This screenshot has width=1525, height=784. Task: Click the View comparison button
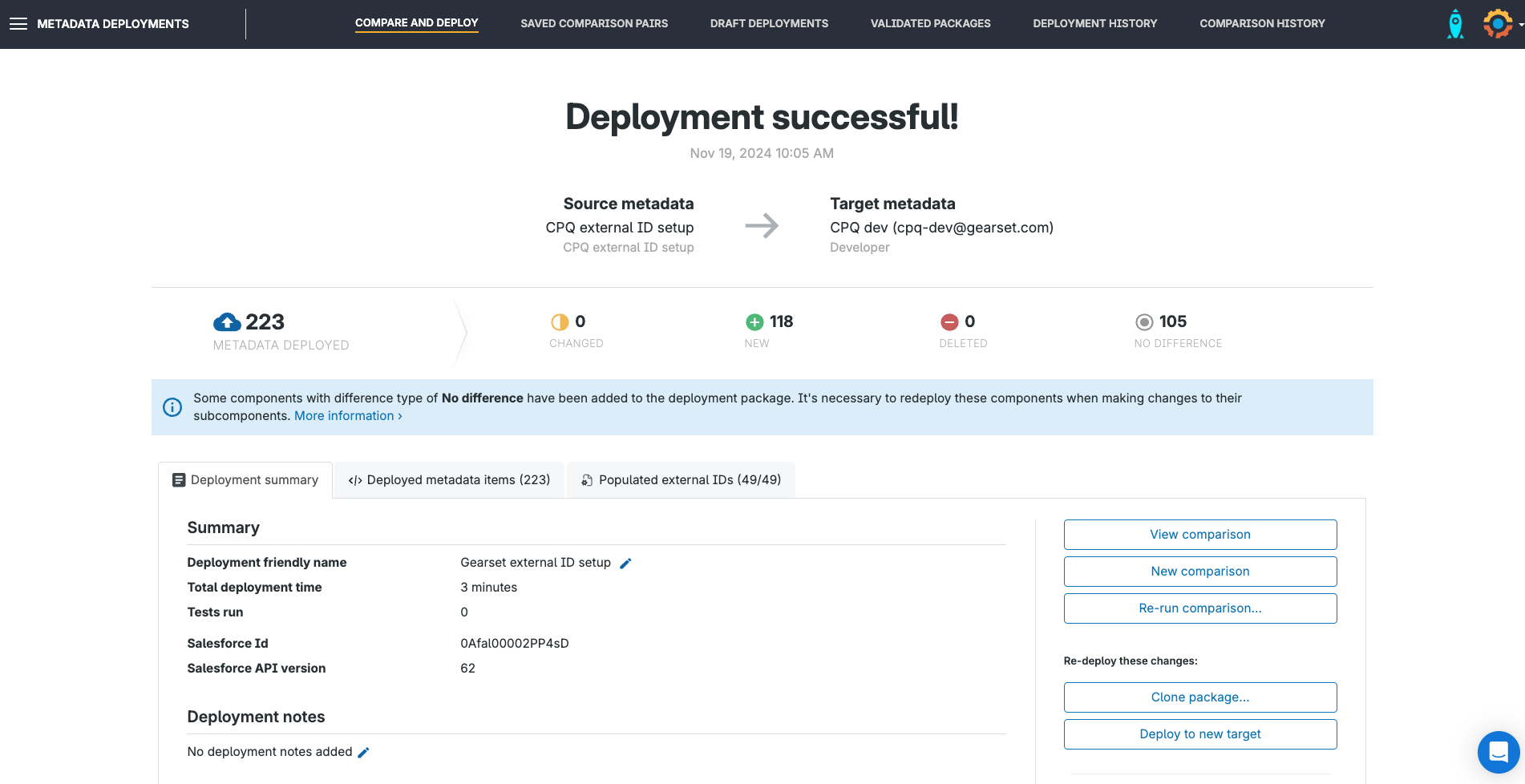[x=1199, y=535]
